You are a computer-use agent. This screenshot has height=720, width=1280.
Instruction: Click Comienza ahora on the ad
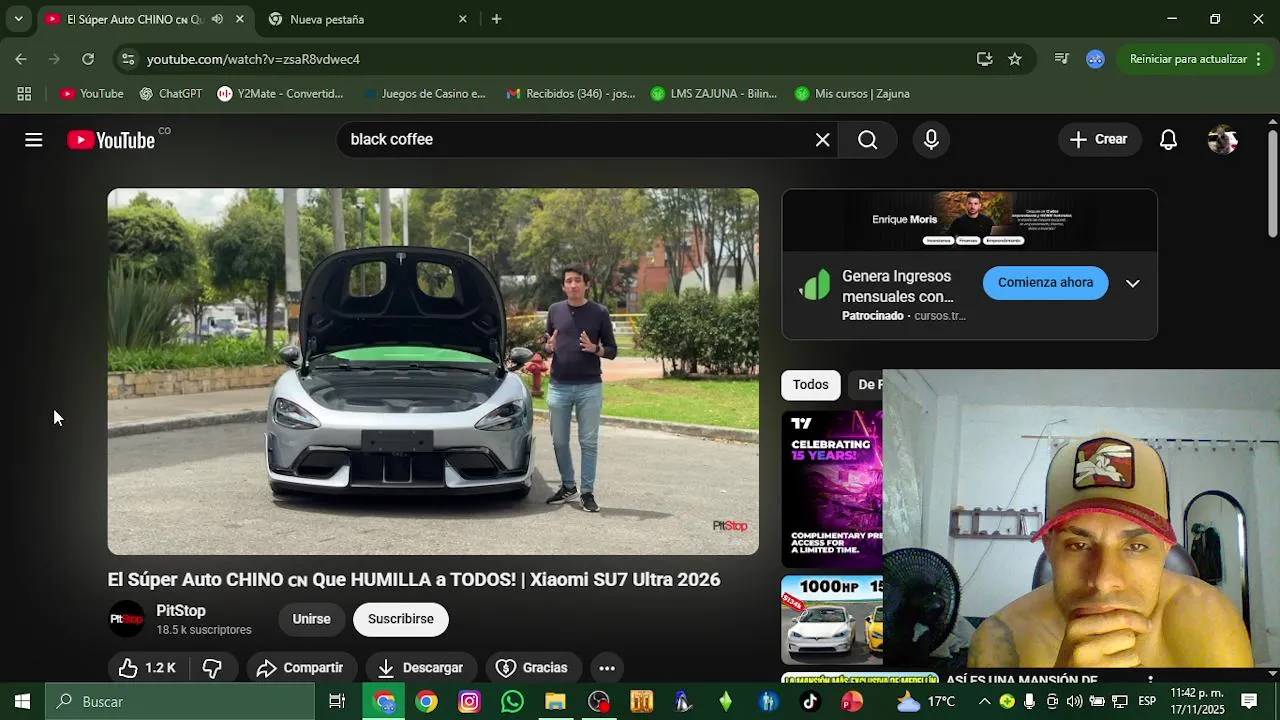[1045, 283]
